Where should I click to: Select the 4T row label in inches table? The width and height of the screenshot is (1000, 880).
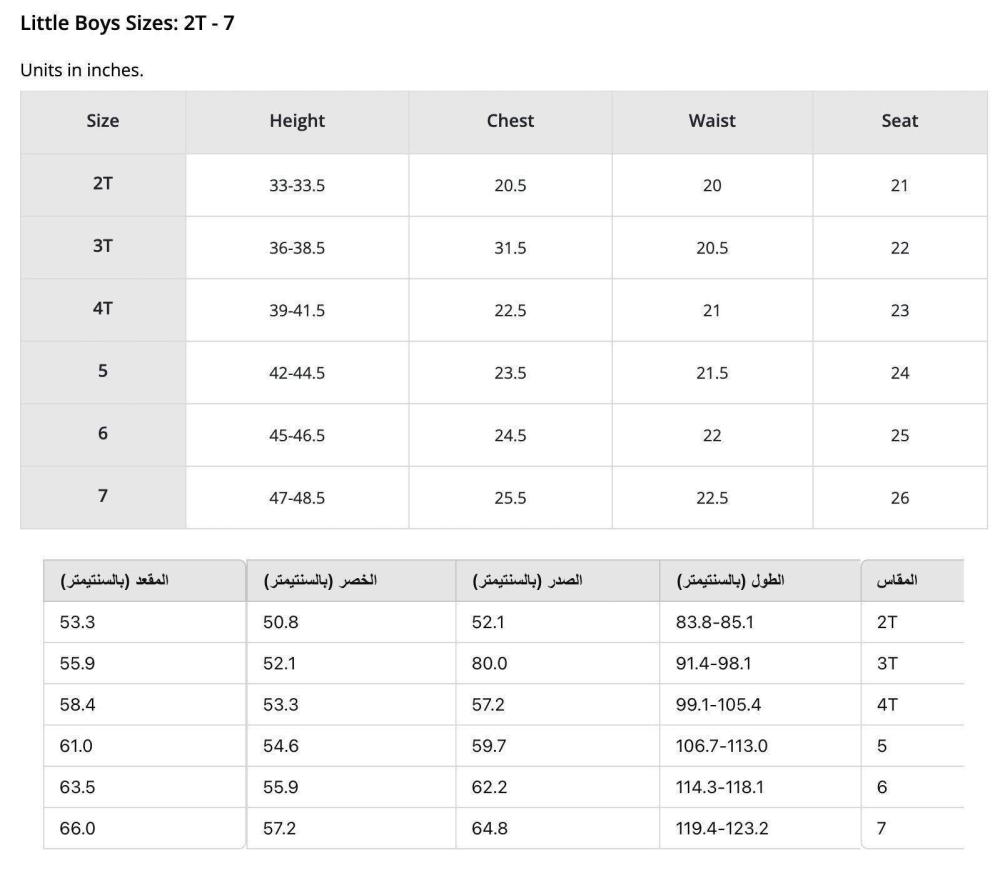102,309
